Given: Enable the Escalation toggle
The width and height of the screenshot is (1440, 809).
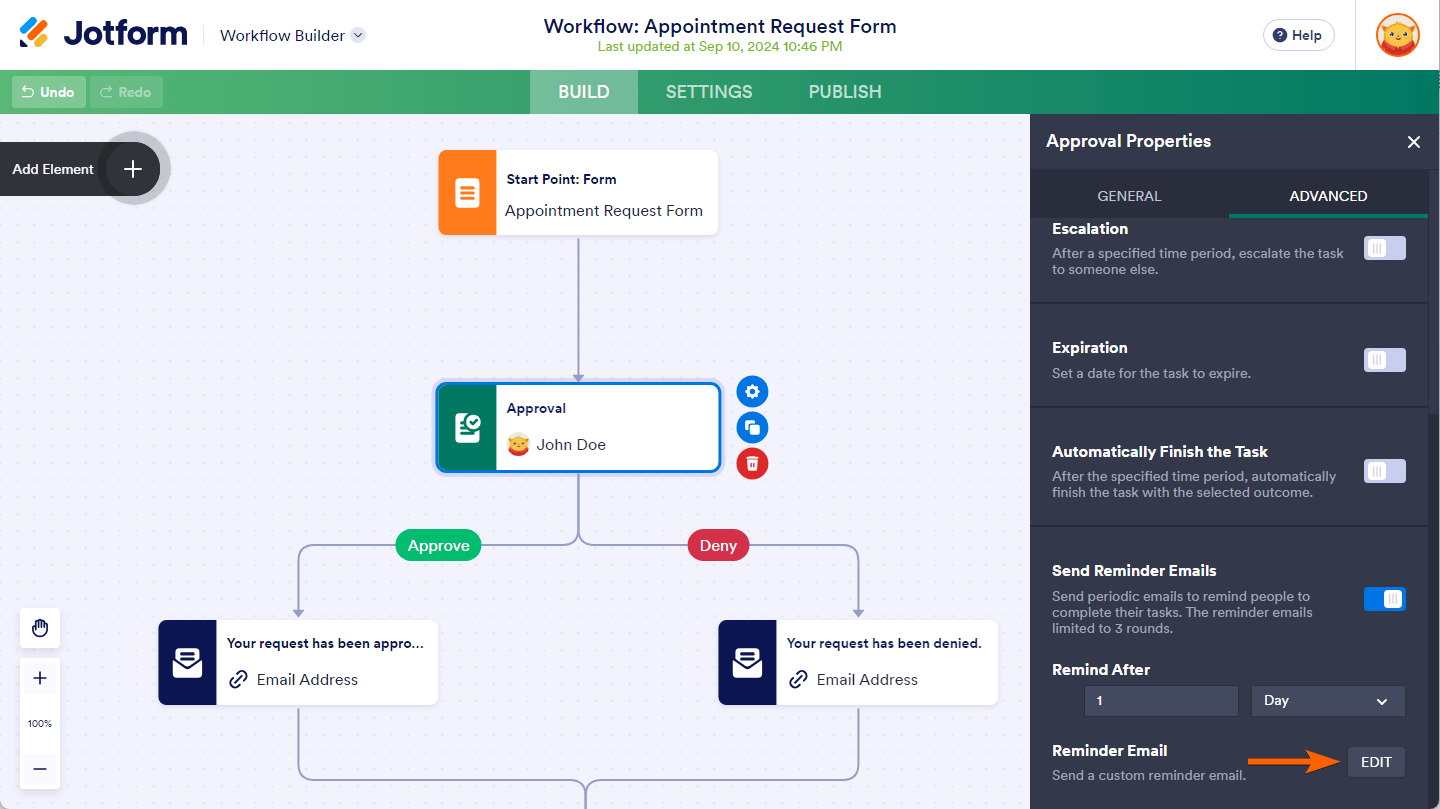Looking at the screenshot, I should tap(1385, 248).
